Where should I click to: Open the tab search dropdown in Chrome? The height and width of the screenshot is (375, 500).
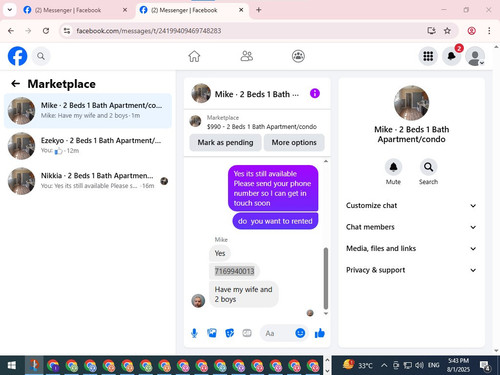pyautogui.click(x=10, y=10)
